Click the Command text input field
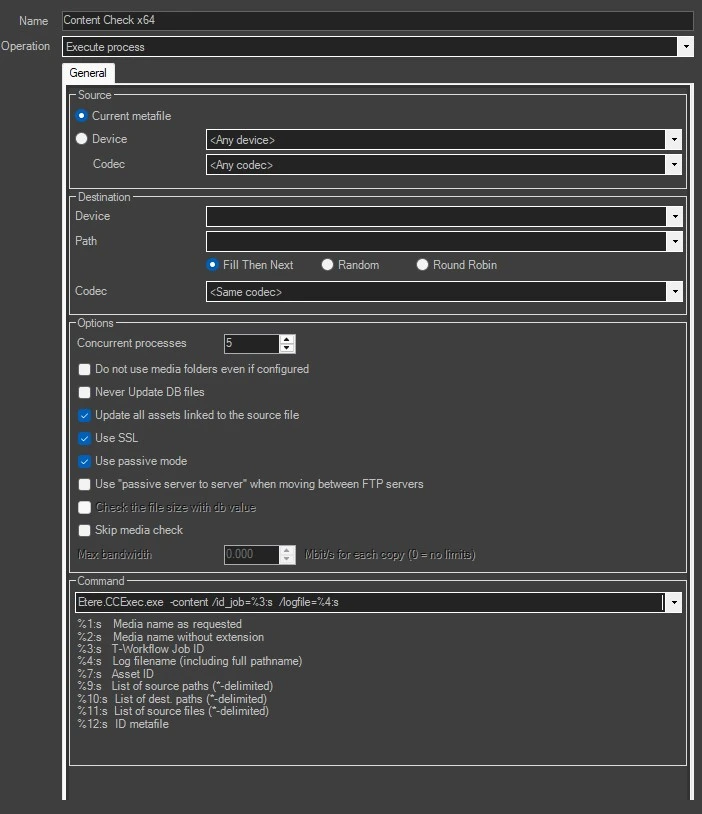702x814 pixels. (x=368, y=602)
